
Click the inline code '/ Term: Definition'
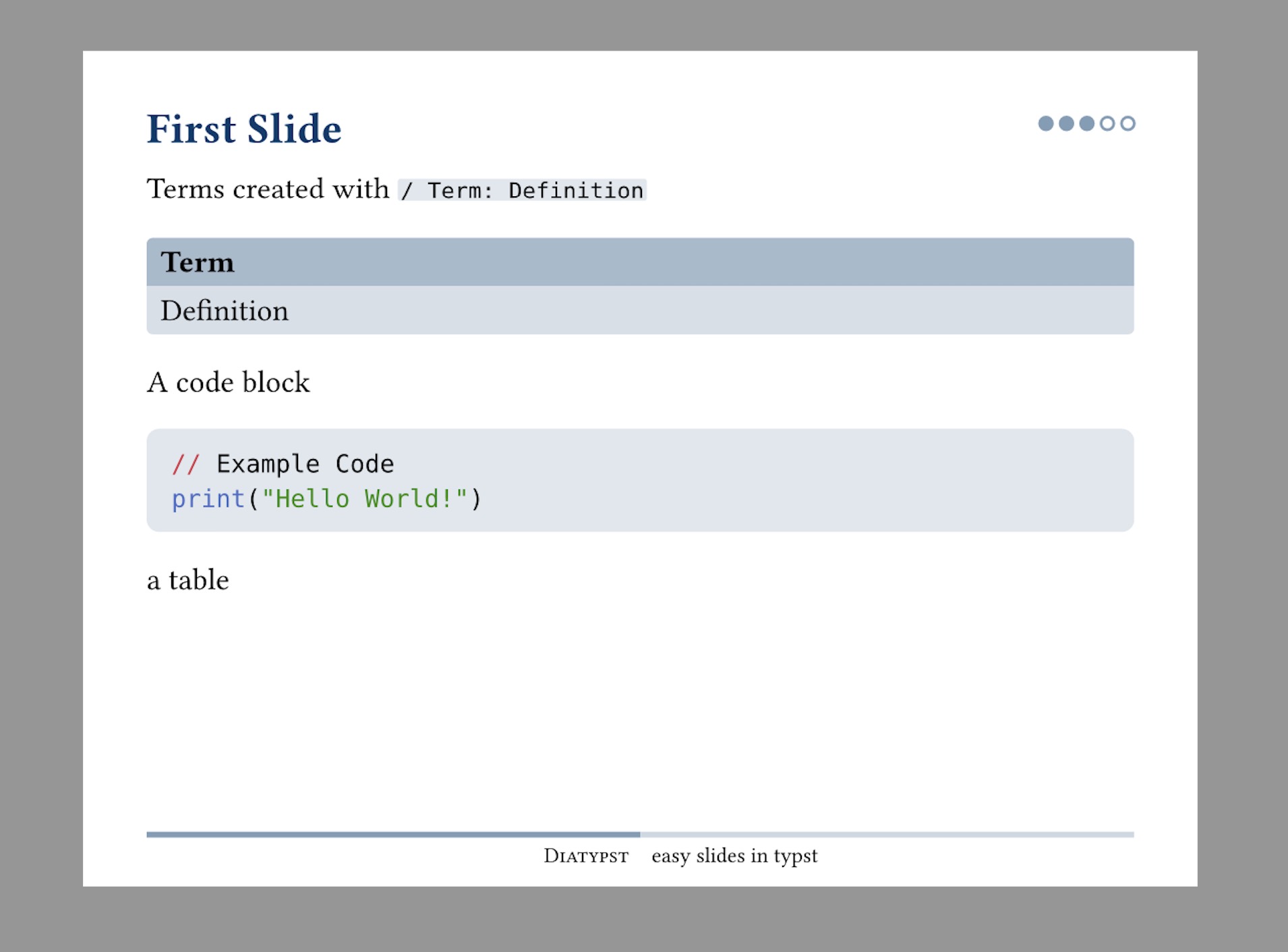click(x=522, y=190)
